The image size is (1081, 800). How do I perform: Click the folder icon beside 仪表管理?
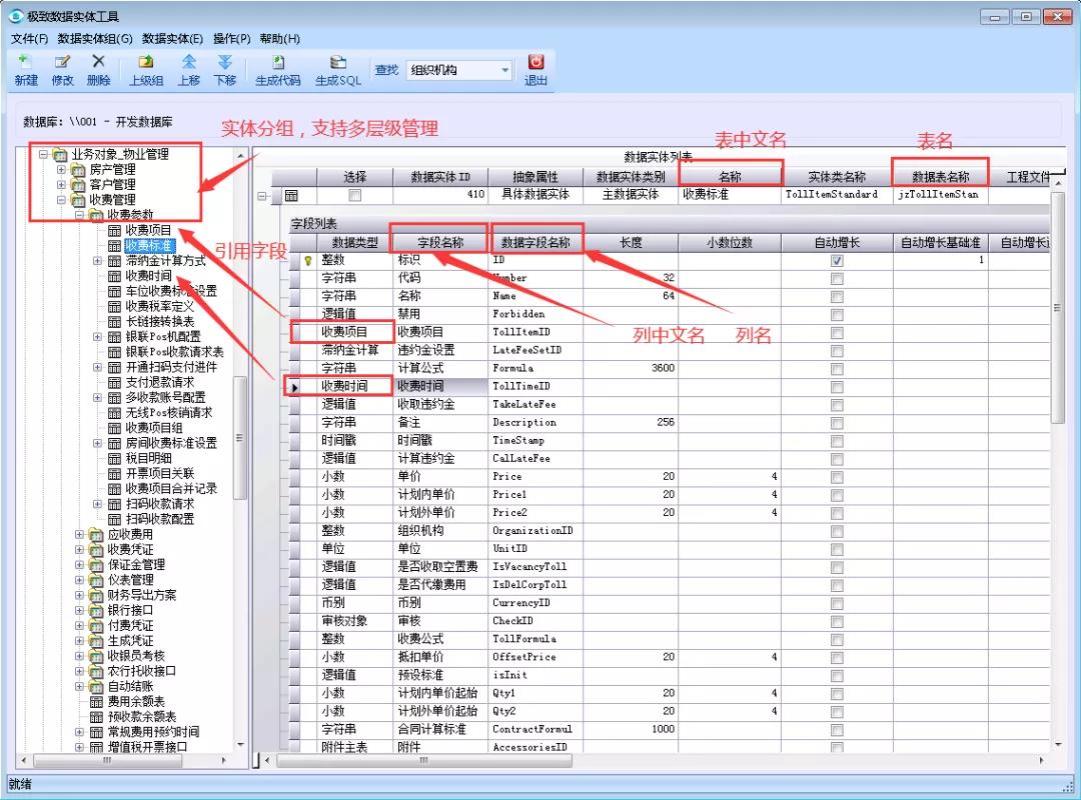[x=97, y=580]
